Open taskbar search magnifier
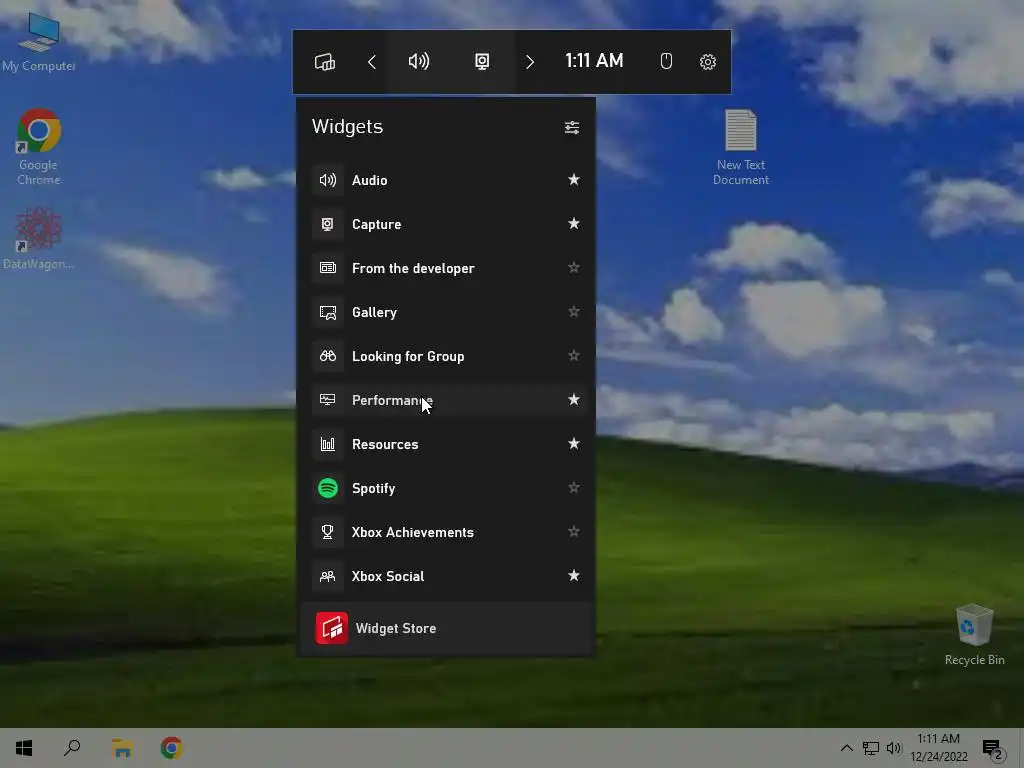 72,748
